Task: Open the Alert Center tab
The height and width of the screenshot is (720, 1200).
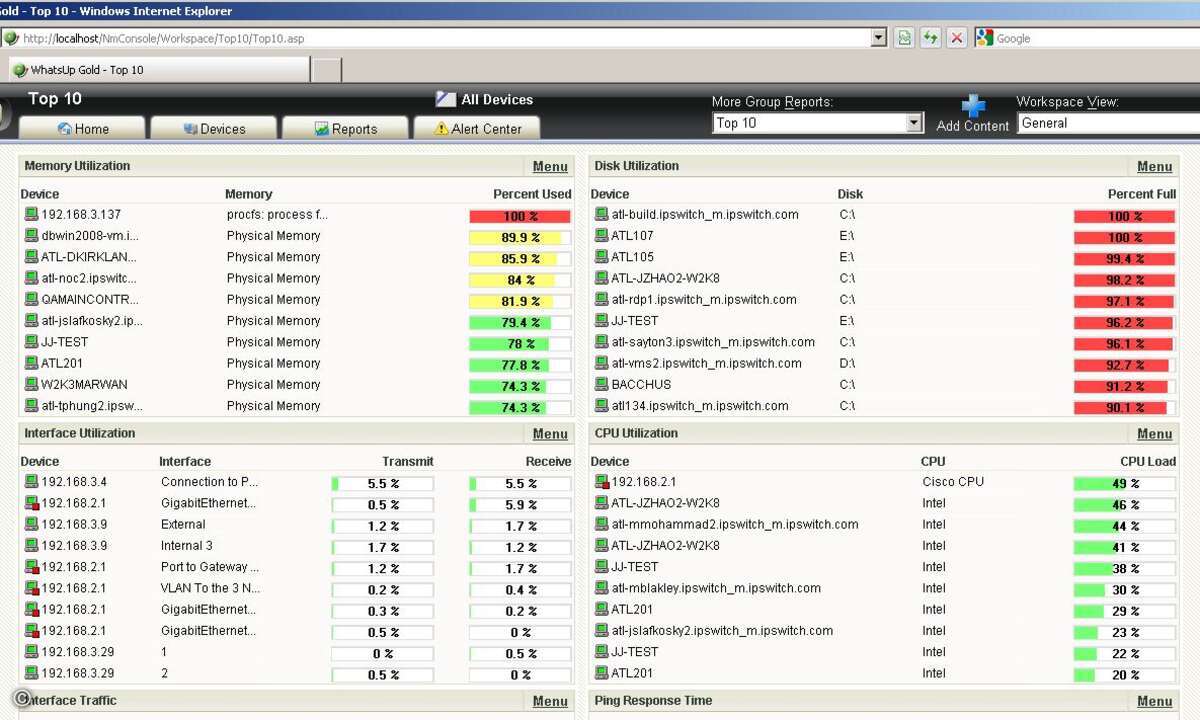Action: click(477, 128)
